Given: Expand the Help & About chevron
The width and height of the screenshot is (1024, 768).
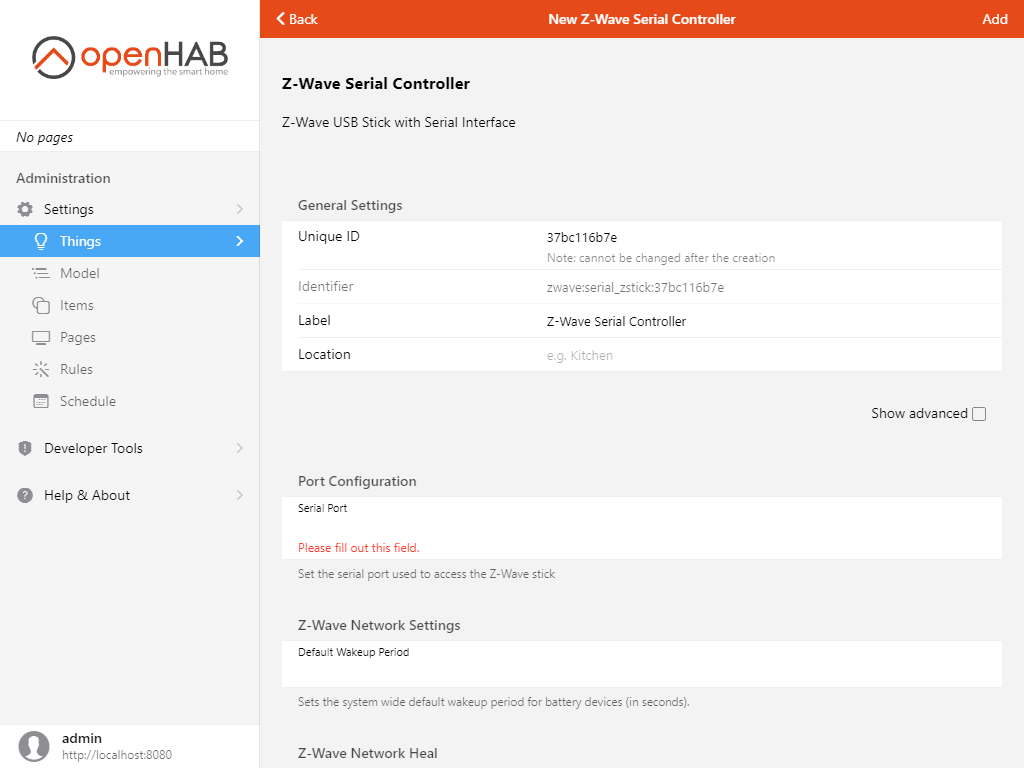Looking at the screenshot, I should click(239, 495).
